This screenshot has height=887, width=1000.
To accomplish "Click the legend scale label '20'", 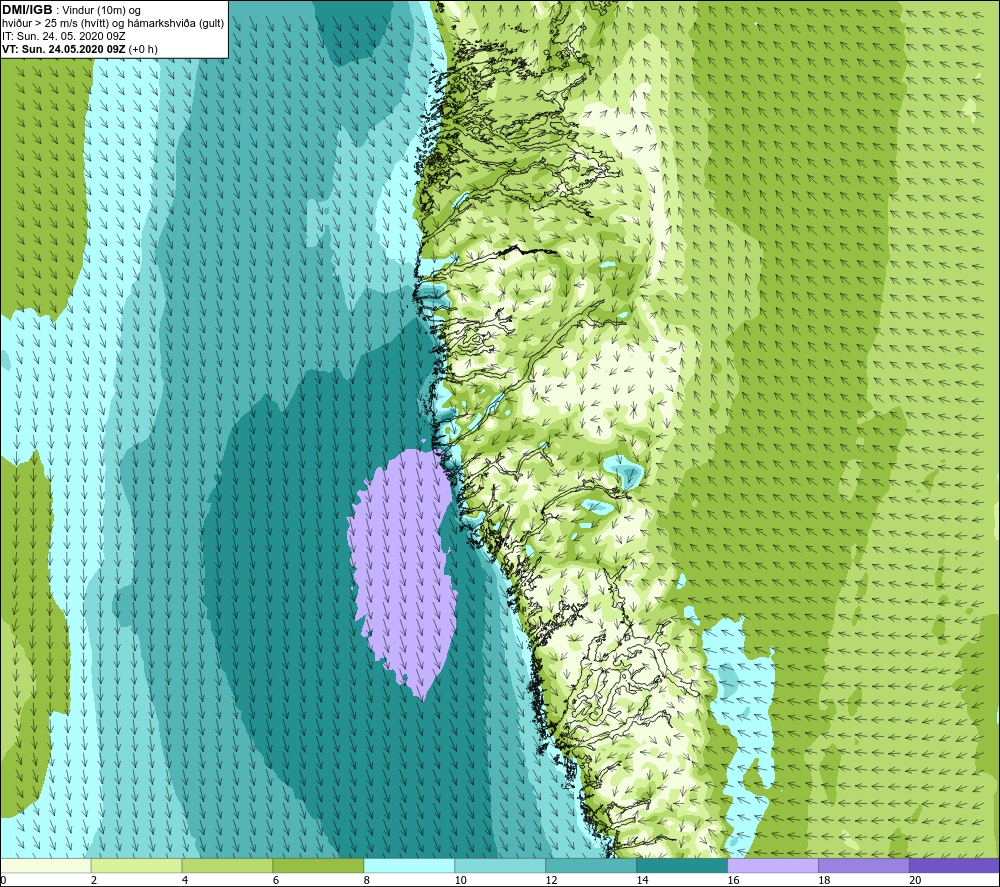I will click(915, 880).
